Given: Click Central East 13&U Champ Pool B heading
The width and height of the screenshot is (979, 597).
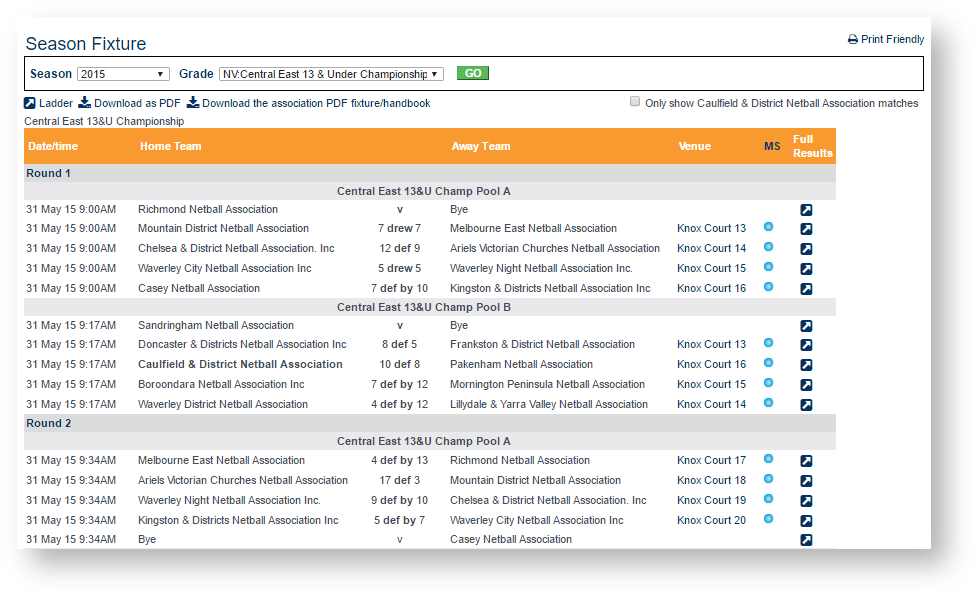Looking at the screenshot, I should [424, 307].
